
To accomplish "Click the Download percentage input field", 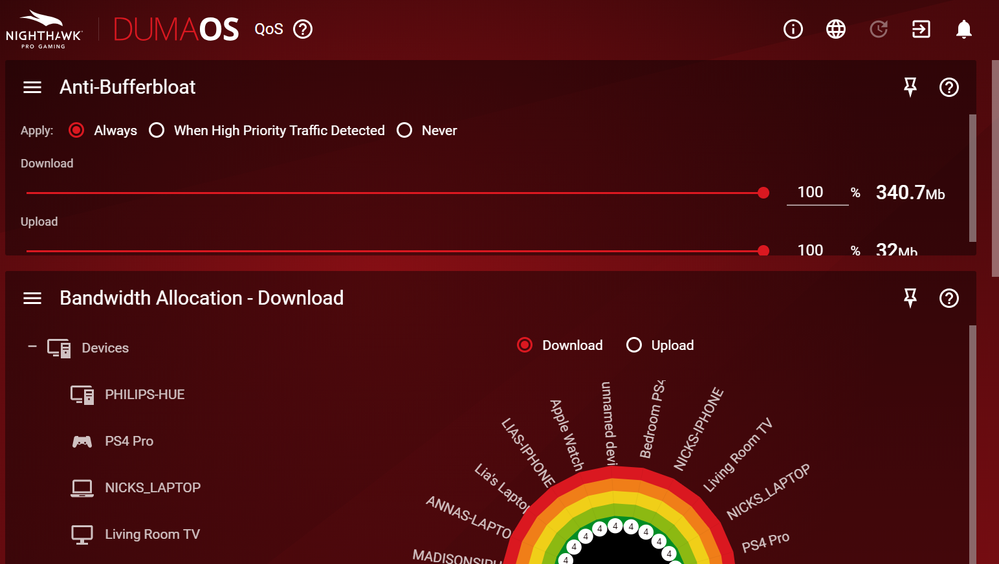I will point(817,192).
